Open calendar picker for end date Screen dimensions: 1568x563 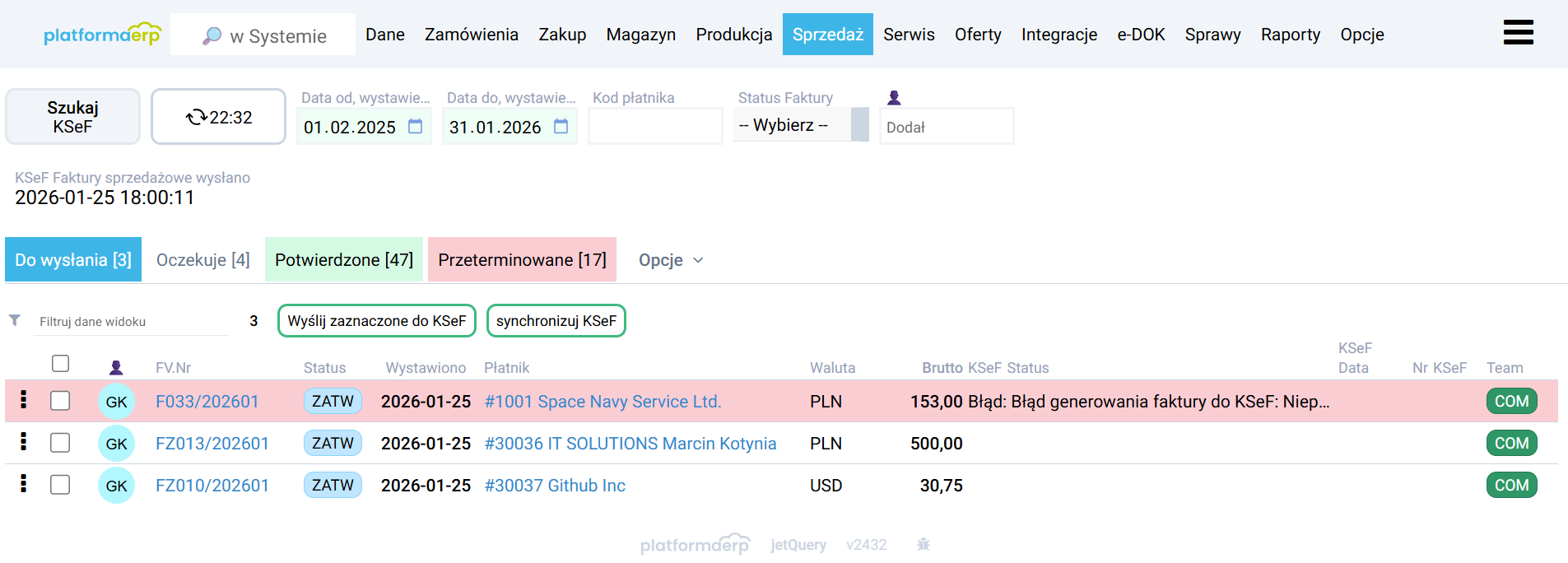coord(561,127)
